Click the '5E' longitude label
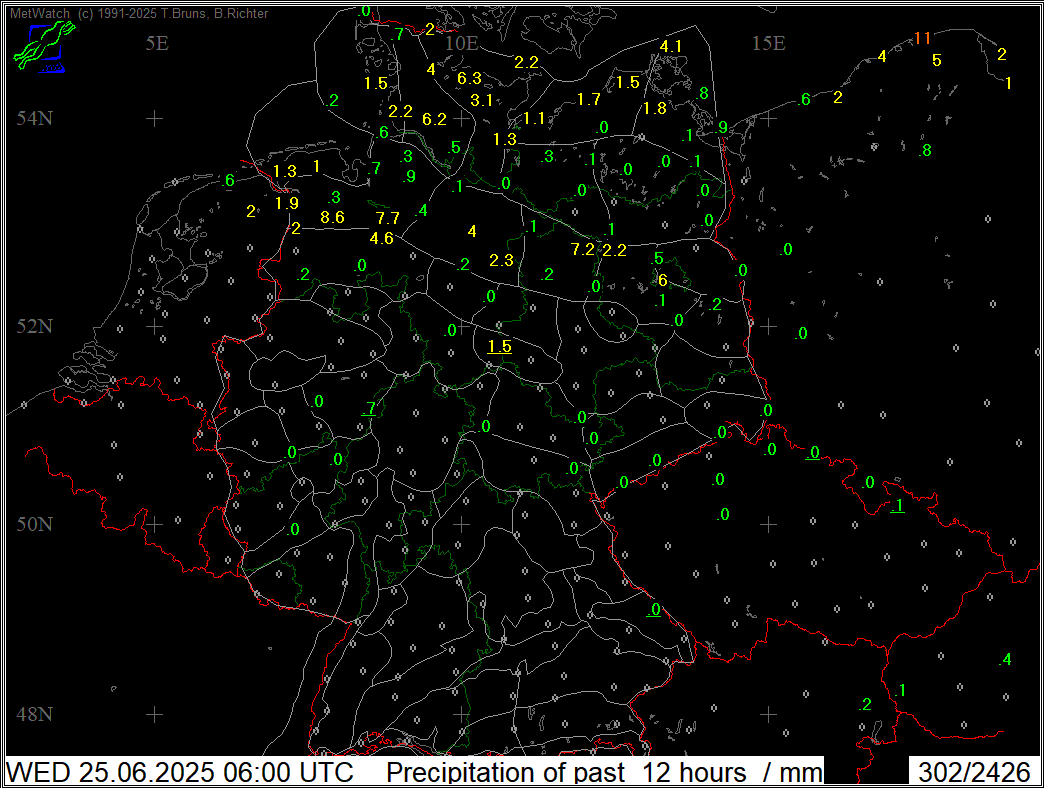Viewport: 1044px width, 788px height. [157, 43]
